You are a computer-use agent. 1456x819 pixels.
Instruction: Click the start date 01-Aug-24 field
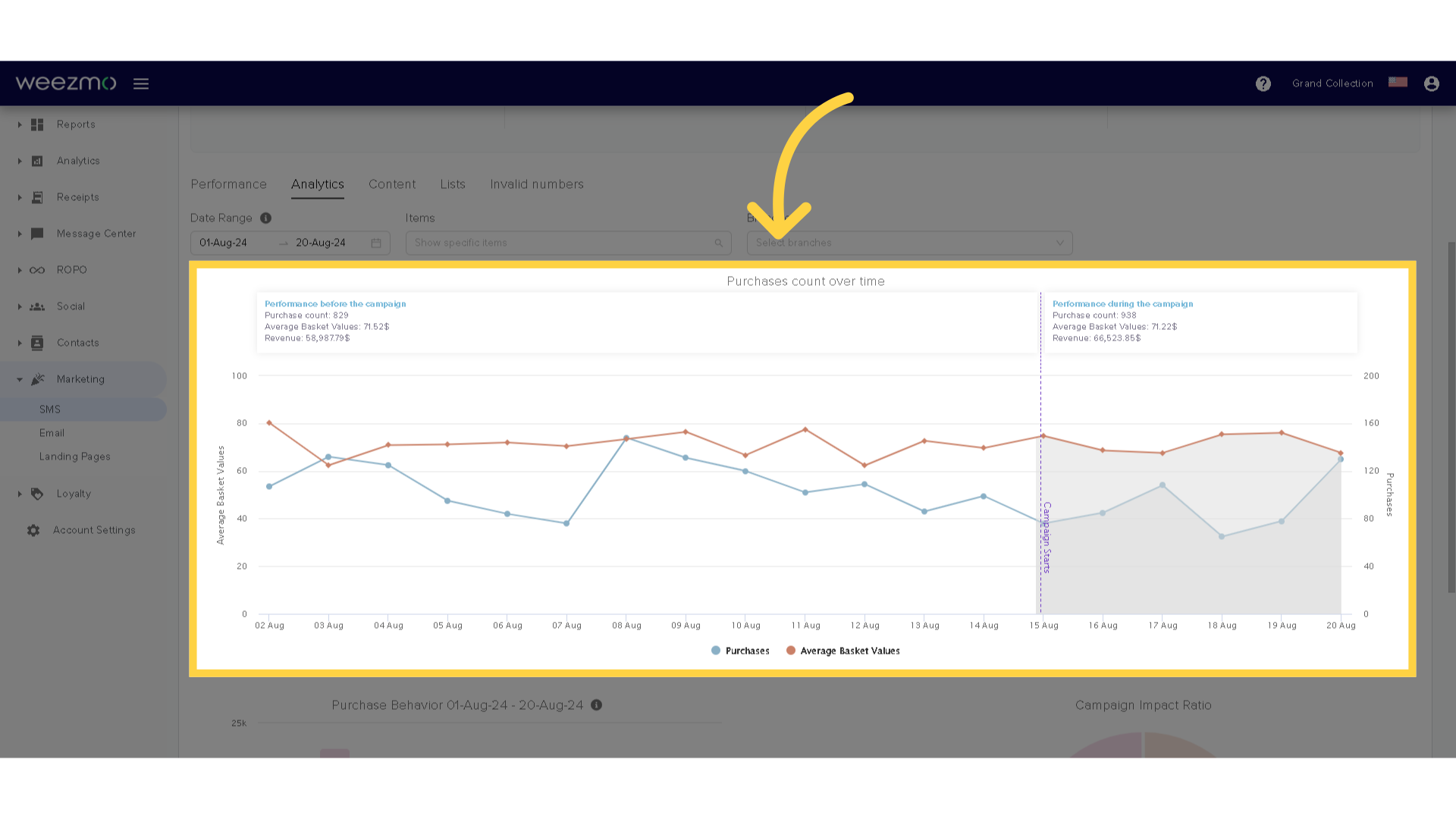[x=223, y=243]
